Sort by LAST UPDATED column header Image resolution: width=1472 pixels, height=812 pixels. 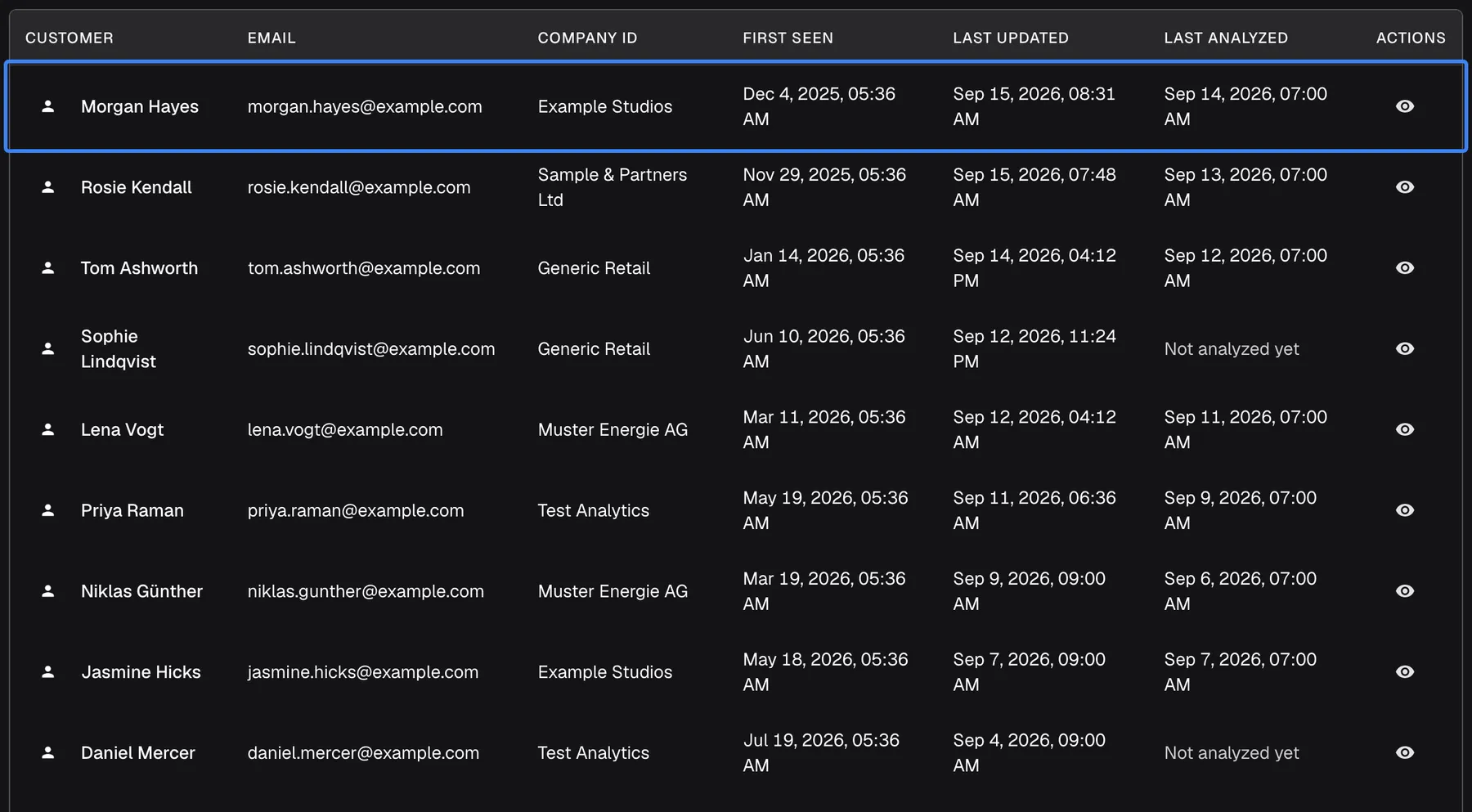point(1011,38)
